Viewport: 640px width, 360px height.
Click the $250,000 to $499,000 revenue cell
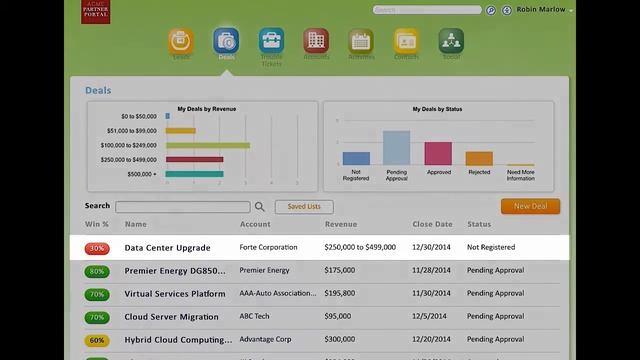360,247
